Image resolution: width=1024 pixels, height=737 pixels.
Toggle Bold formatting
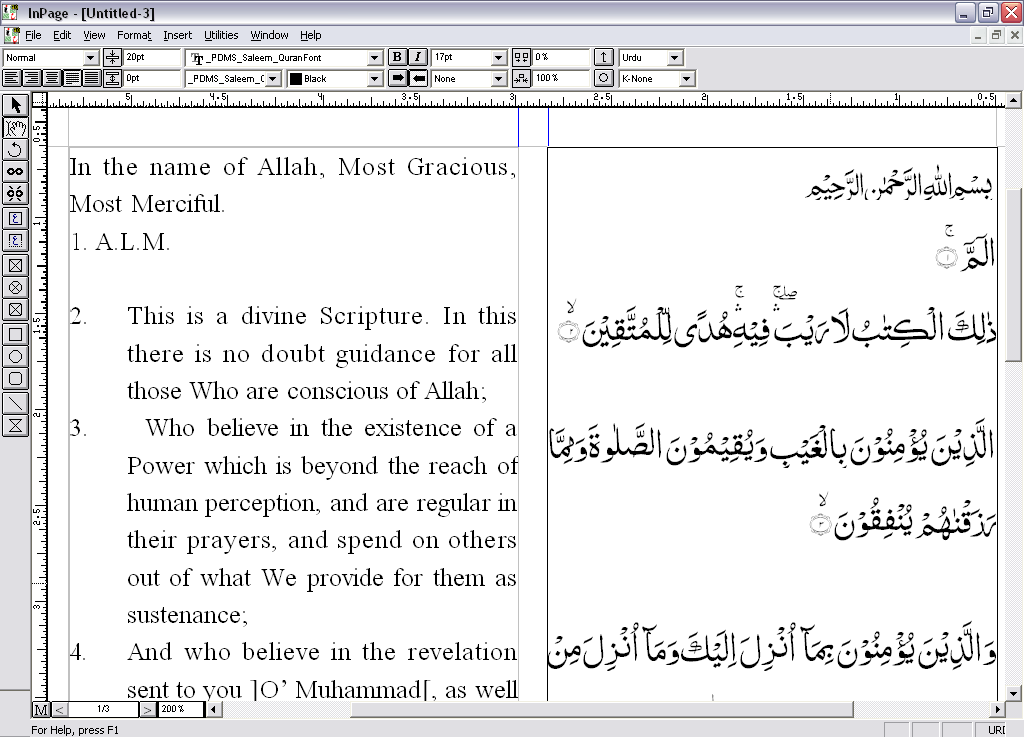(x=397, y=57)
